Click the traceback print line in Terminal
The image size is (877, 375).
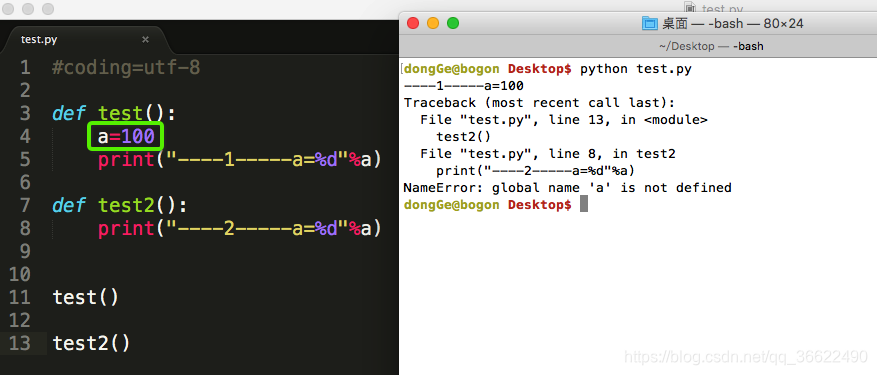coord(536,171)
